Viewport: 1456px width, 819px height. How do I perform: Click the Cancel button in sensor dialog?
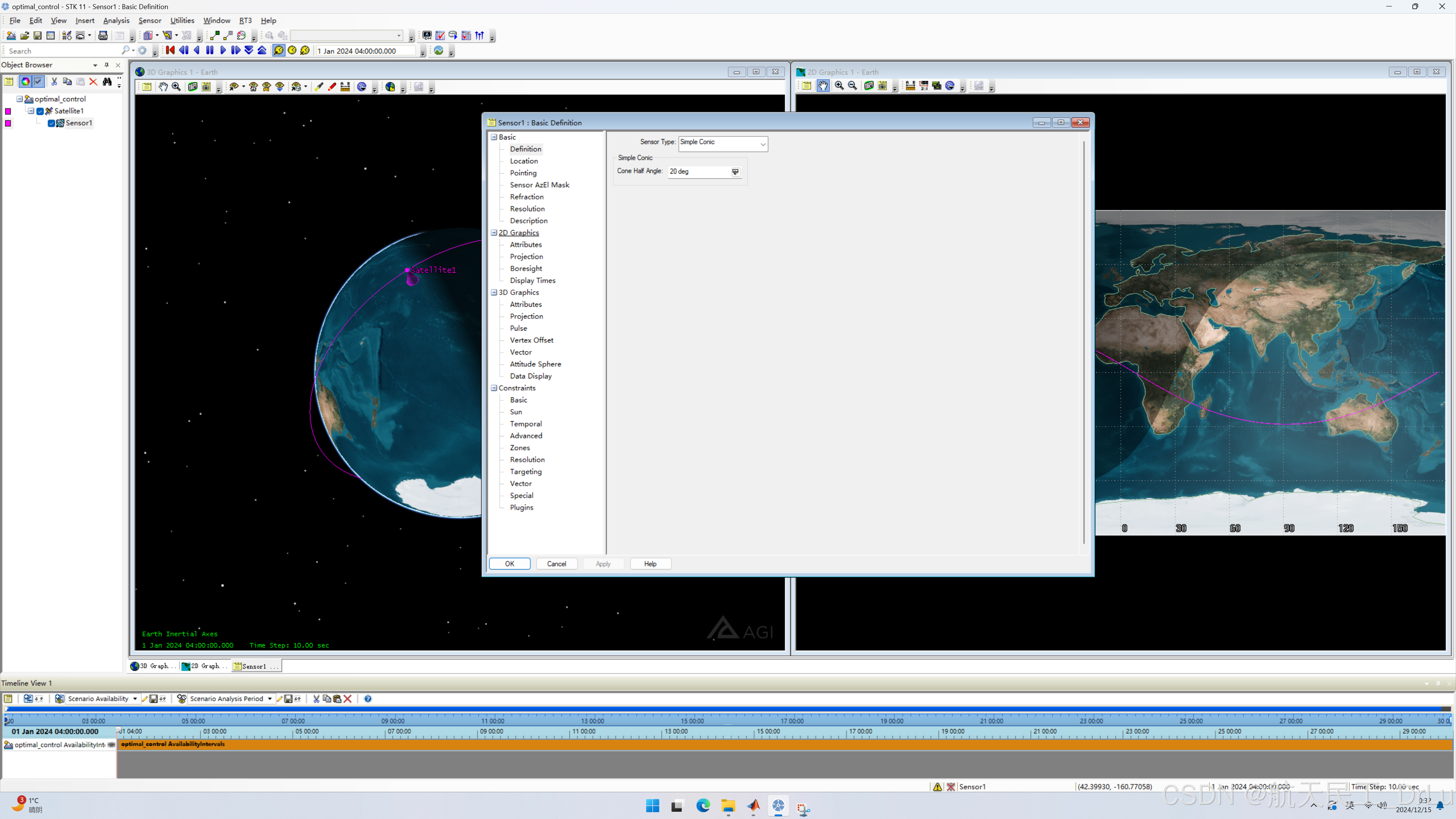click(x=556, y=564)
